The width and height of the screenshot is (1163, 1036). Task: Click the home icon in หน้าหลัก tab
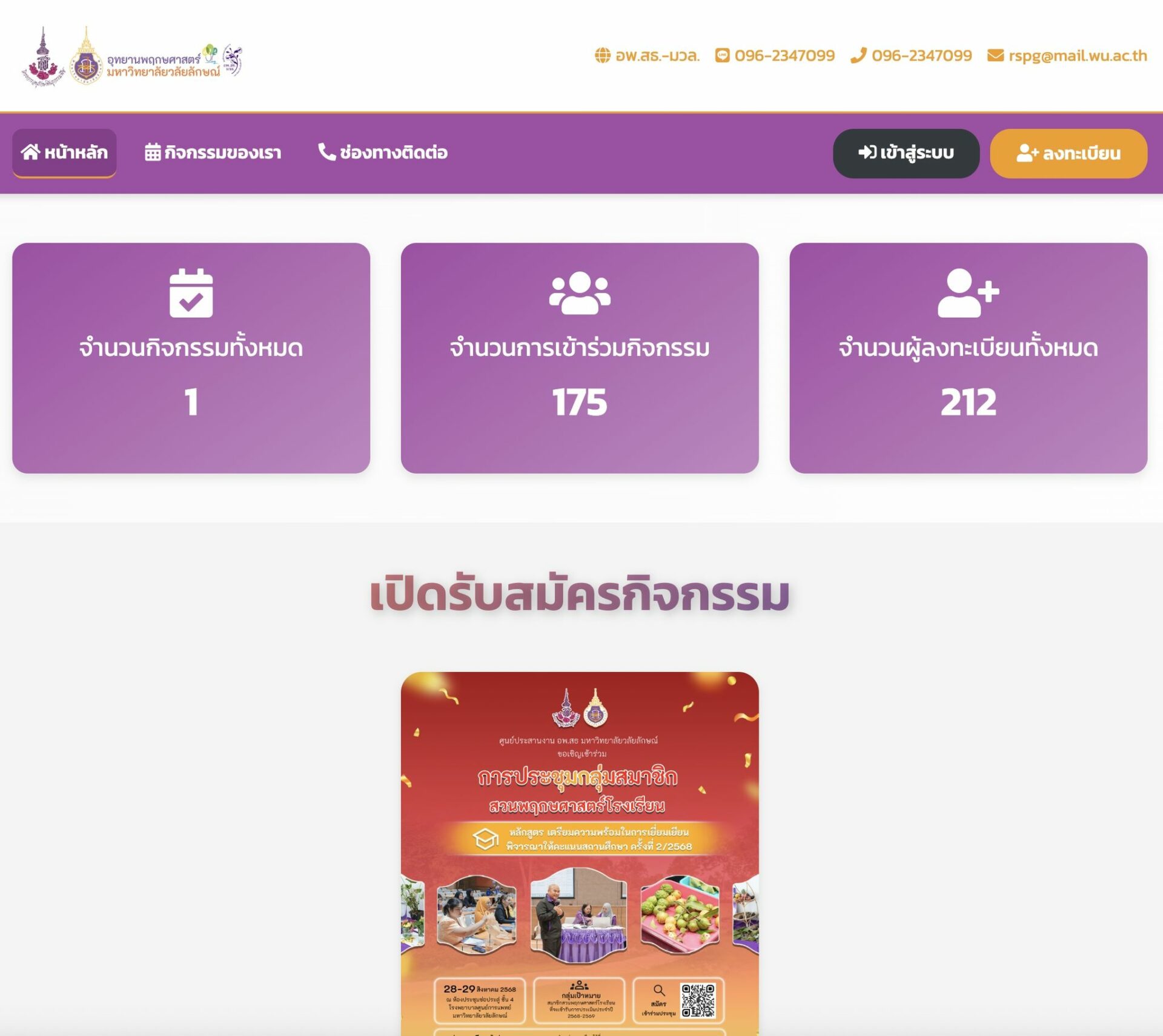tap(30, 152)
